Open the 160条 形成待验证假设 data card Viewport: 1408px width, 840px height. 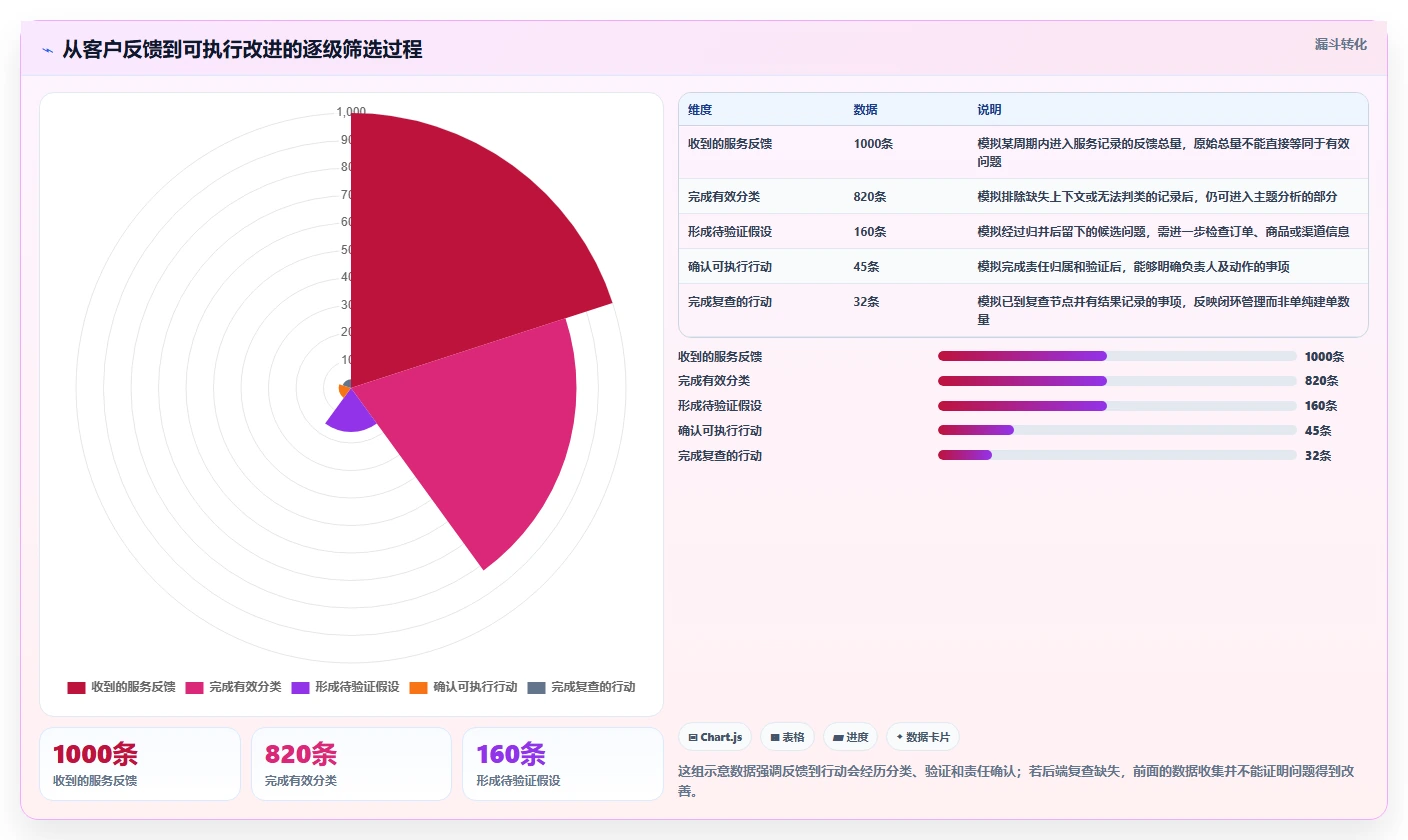[x=563, y=764]
